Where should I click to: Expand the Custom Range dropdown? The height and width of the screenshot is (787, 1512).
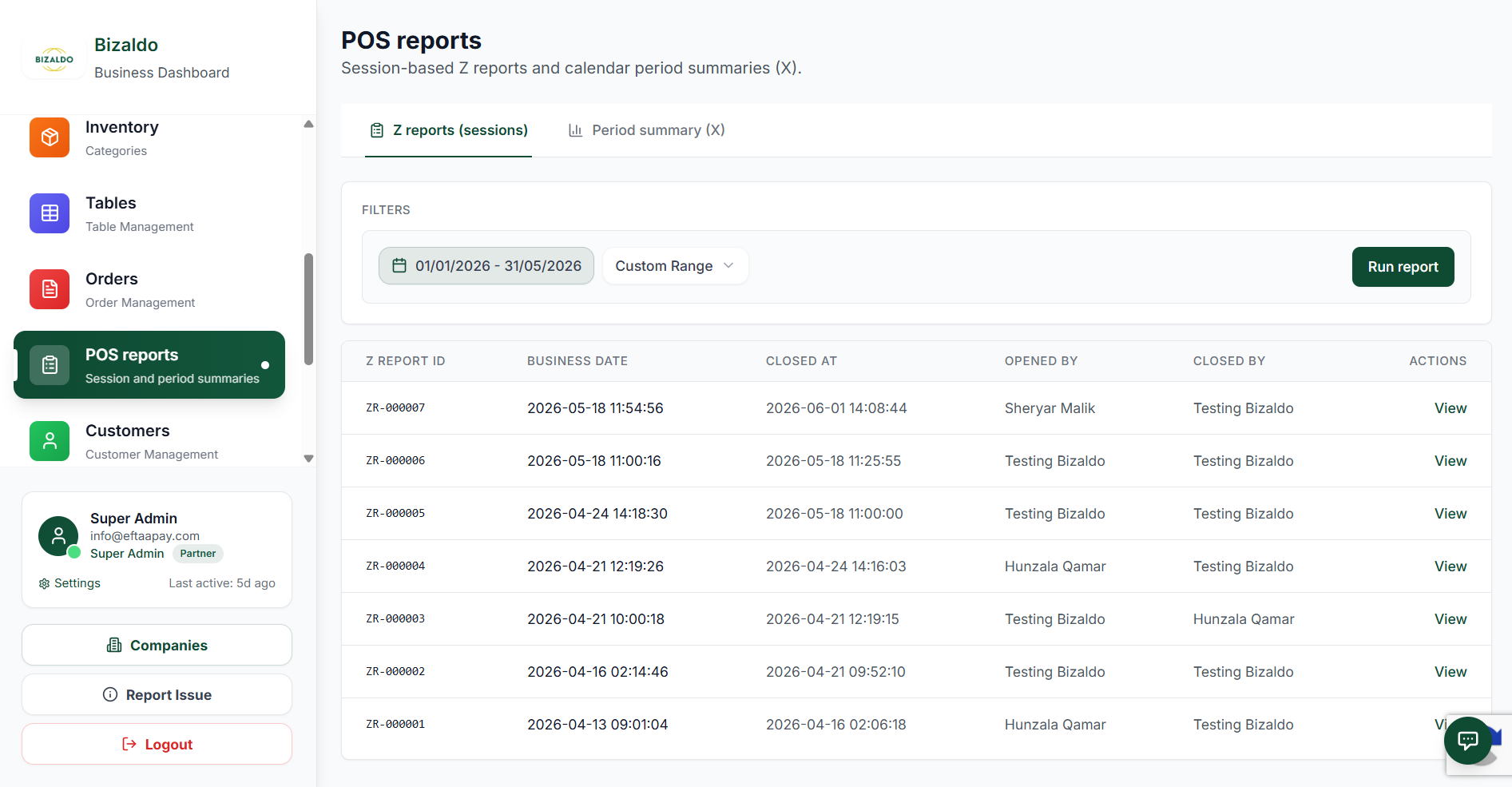tap(675, 266)
